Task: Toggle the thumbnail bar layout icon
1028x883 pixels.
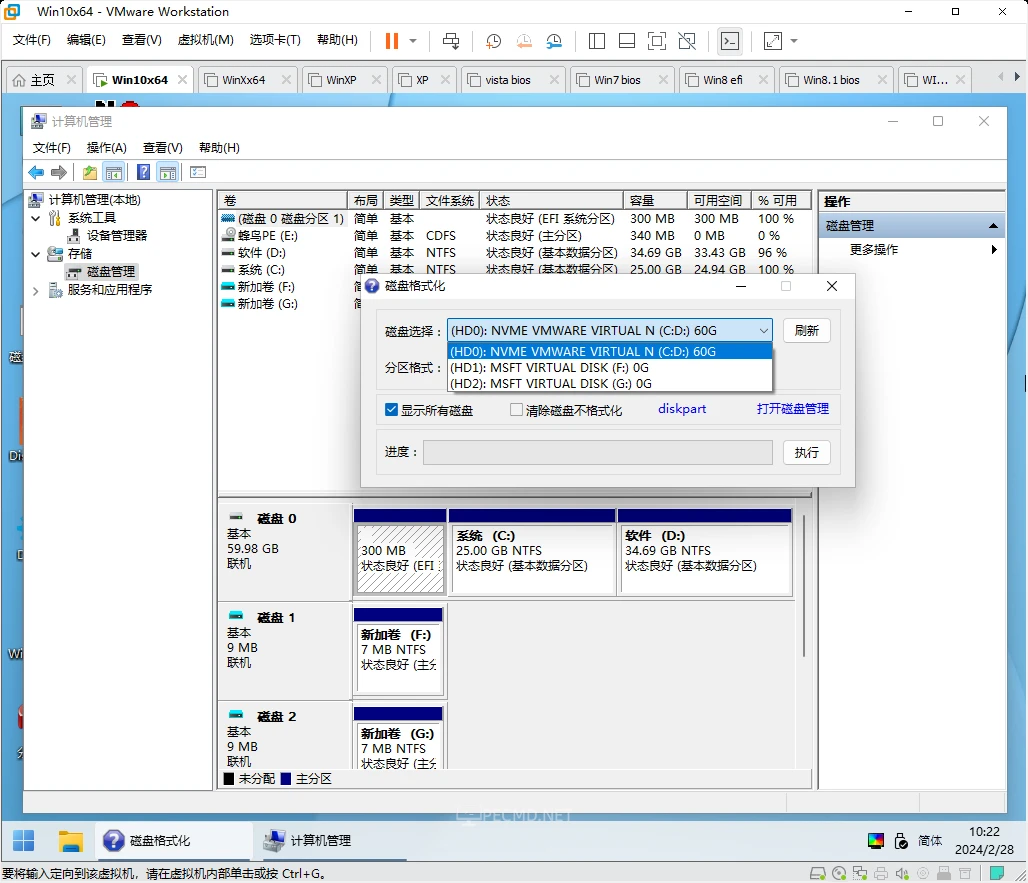Action: 627,41
